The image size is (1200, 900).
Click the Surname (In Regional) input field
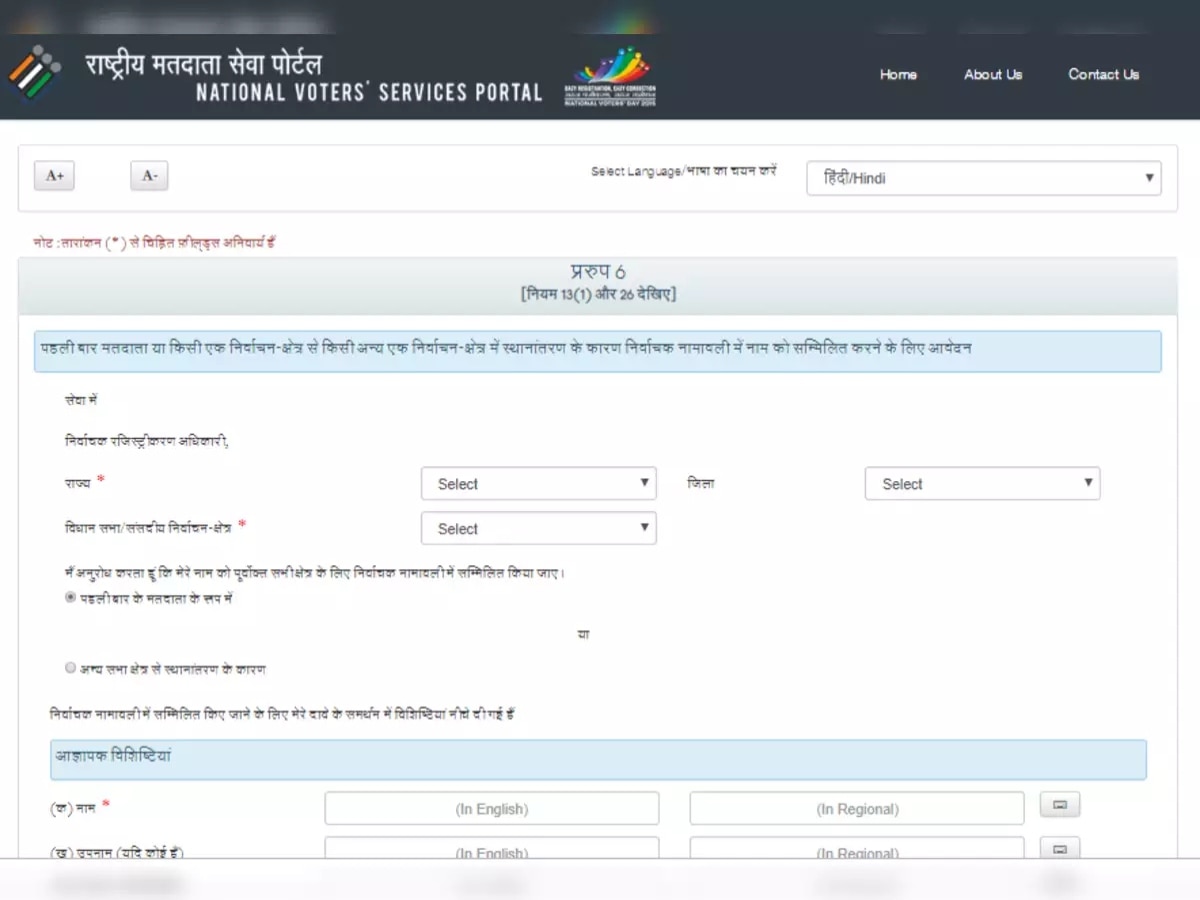pos(856,850)
